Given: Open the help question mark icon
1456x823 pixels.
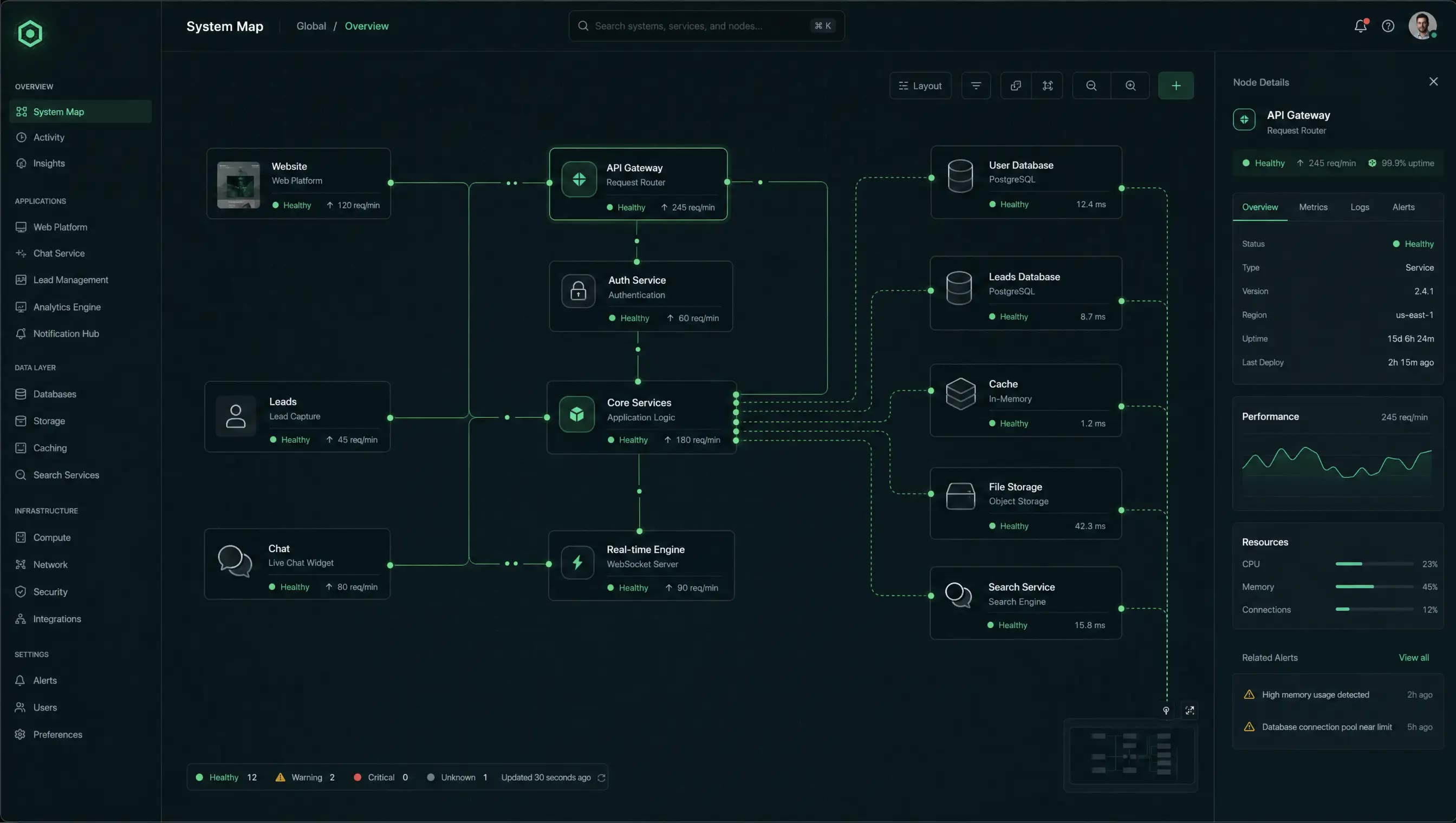Looking at the screenshot, I should pos(1388,26).
